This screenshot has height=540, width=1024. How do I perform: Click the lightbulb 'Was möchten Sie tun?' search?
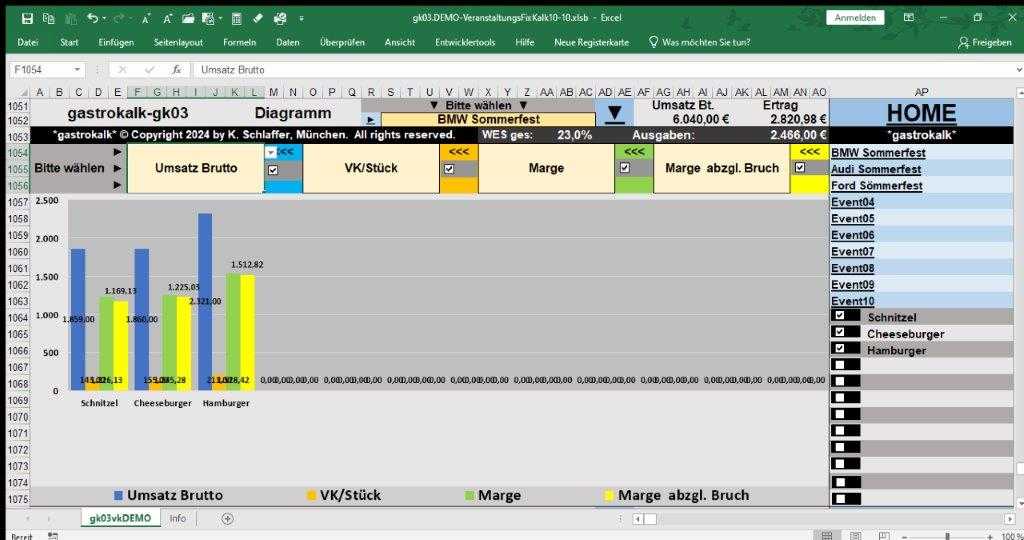(x=699, y=42)
